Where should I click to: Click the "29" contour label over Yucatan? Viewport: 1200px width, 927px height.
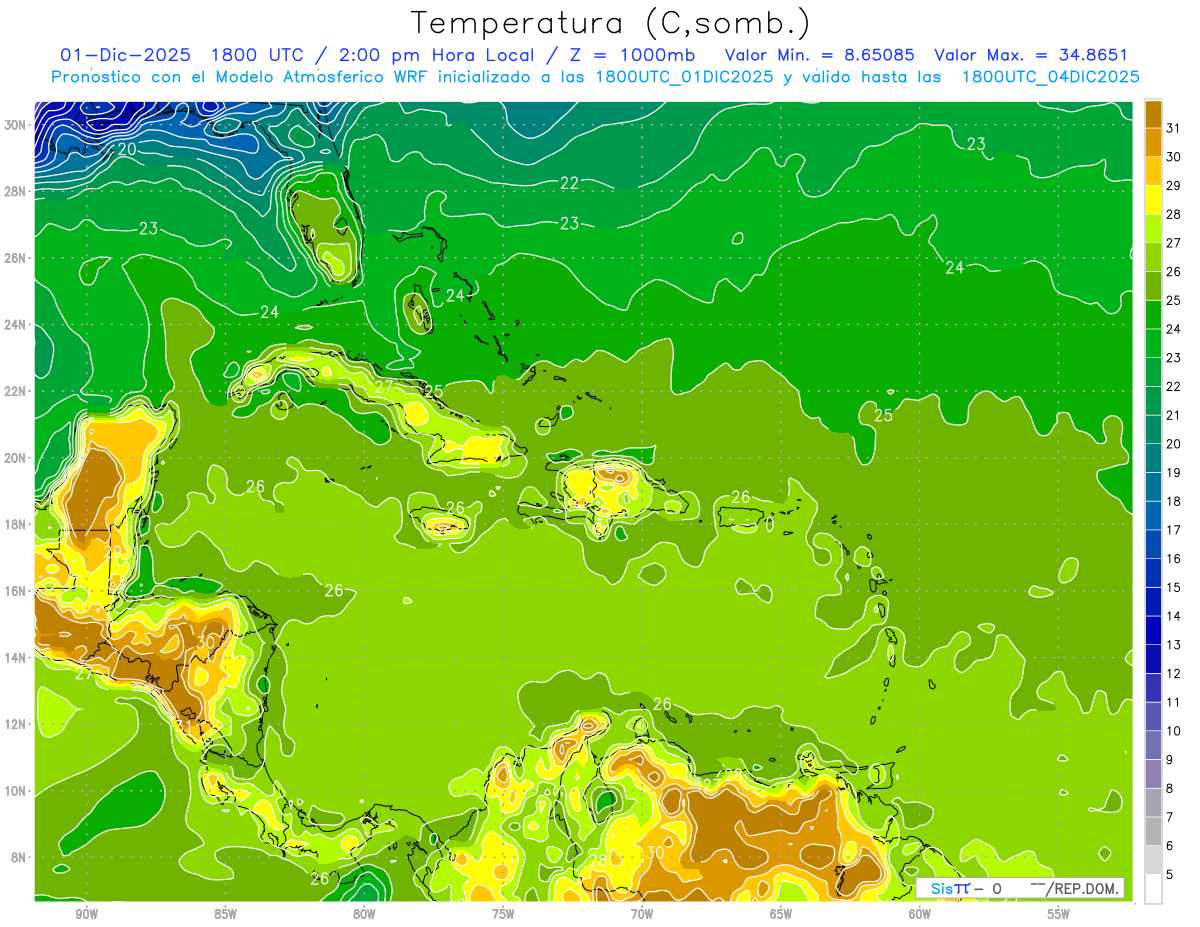point(112,551)
